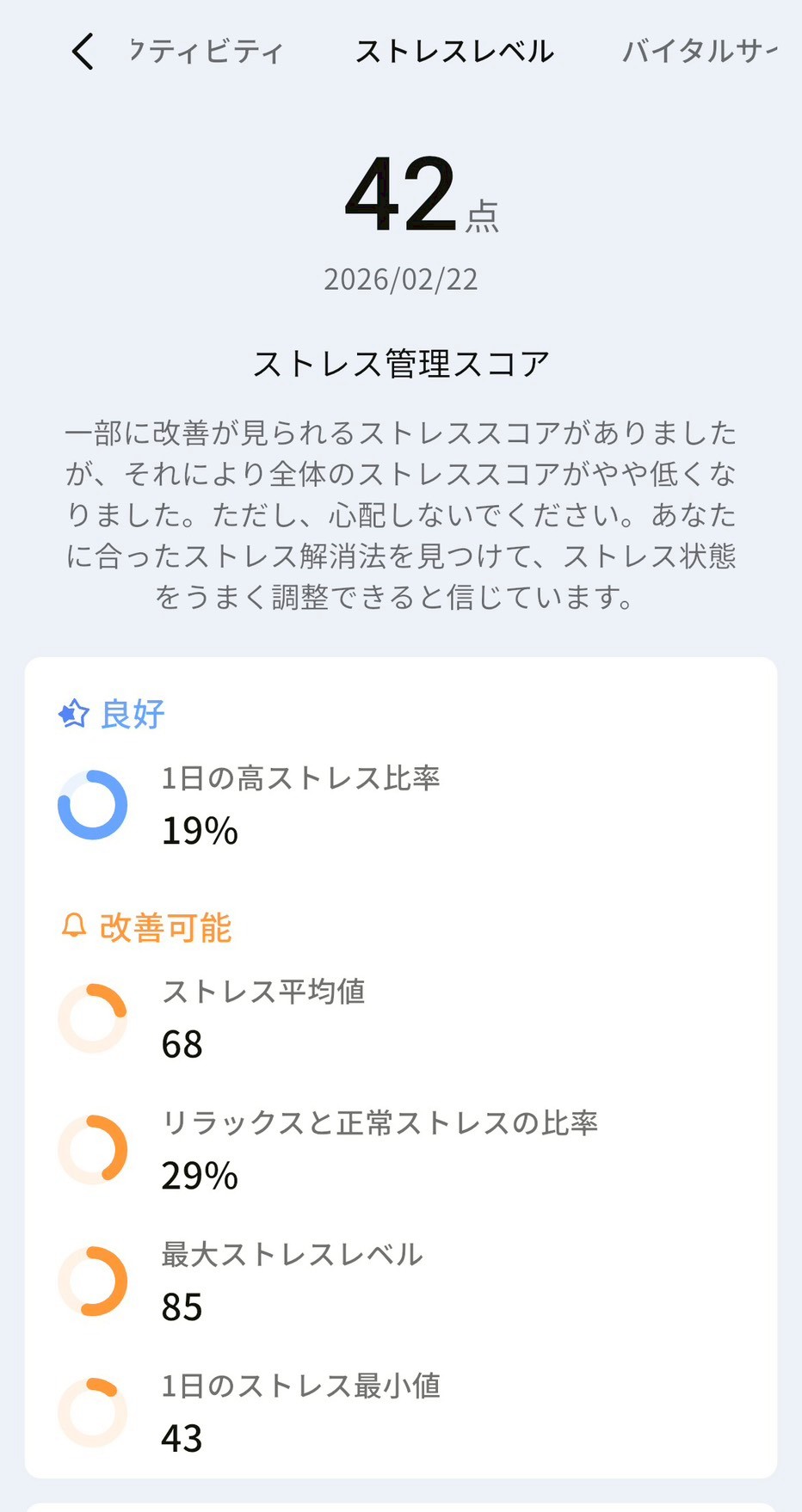Viewport: 802px width, 1512px height.
Task: Tap the ring for リラックスと正常ストレスの比率
Action: click(92, 1150)
